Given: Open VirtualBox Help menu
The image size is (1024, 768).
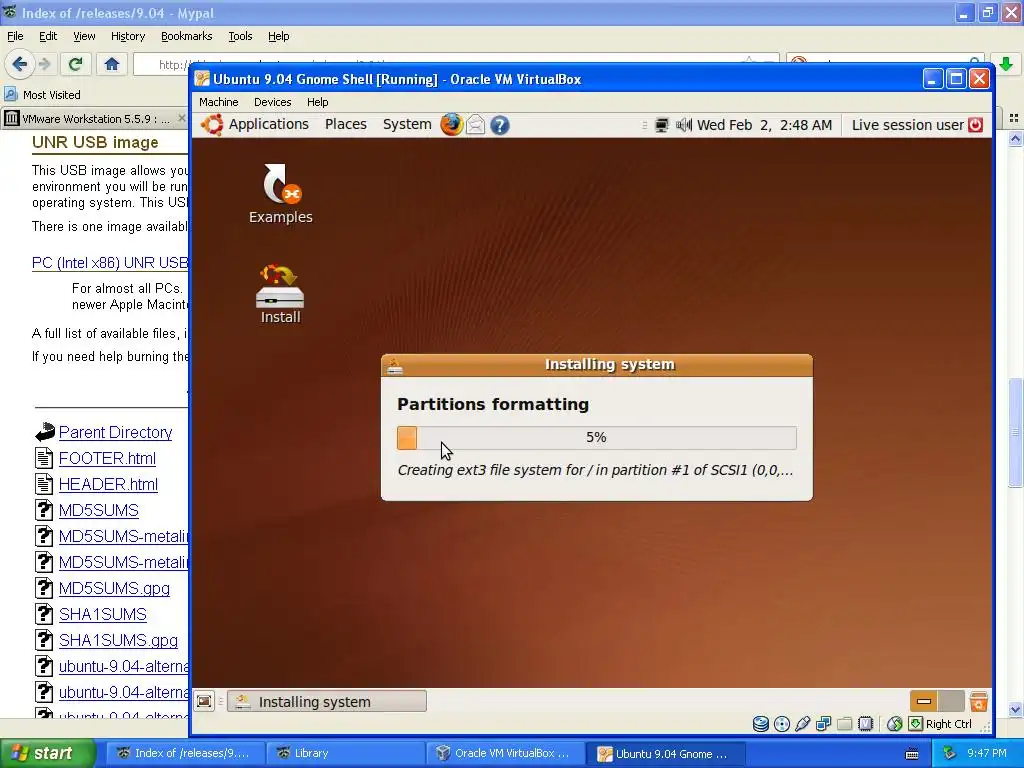Looking at the screenshot, I should (x=317, y=102).
